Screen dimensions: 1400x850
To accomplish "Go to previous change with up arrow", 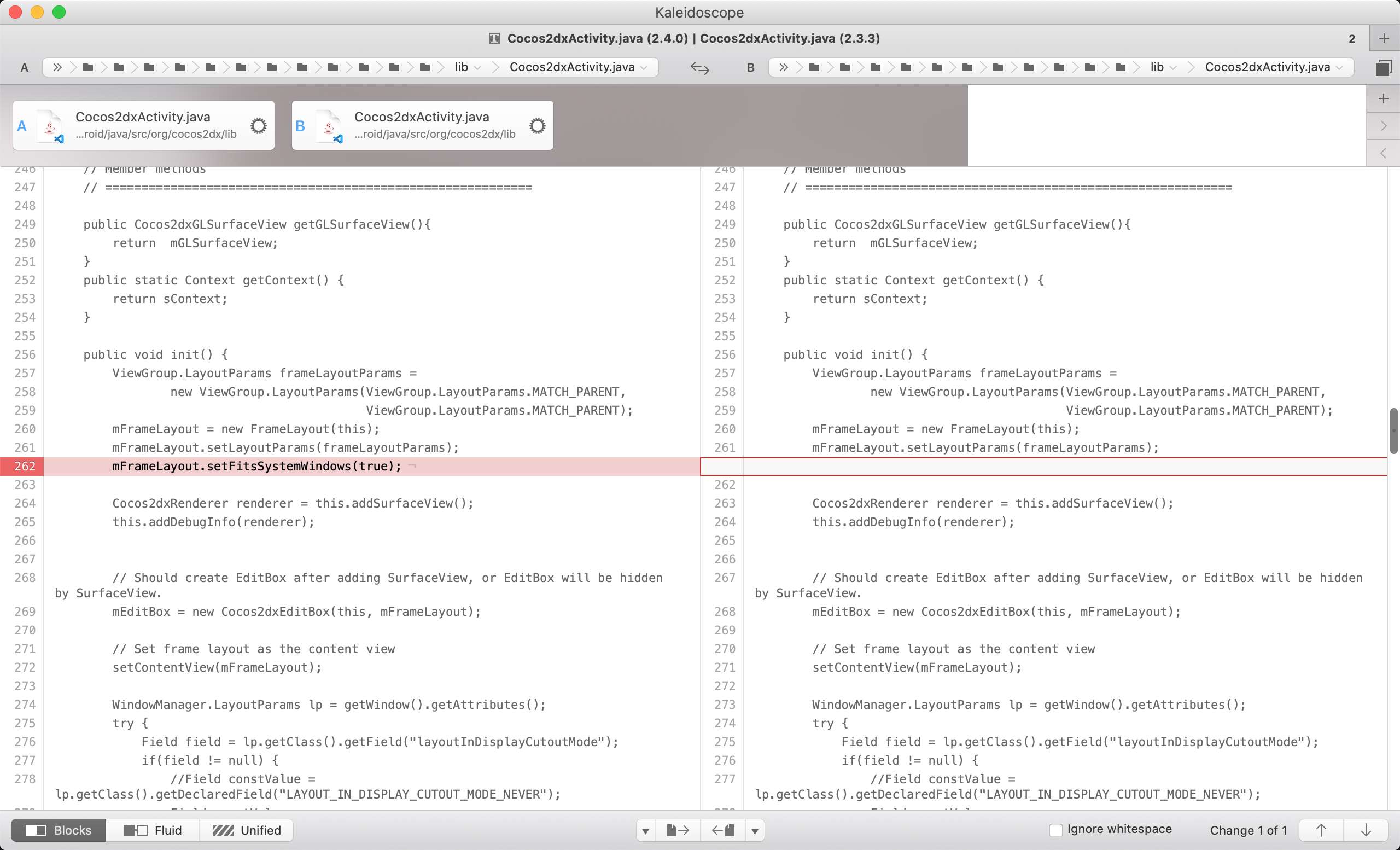I will coord(1321,830).
